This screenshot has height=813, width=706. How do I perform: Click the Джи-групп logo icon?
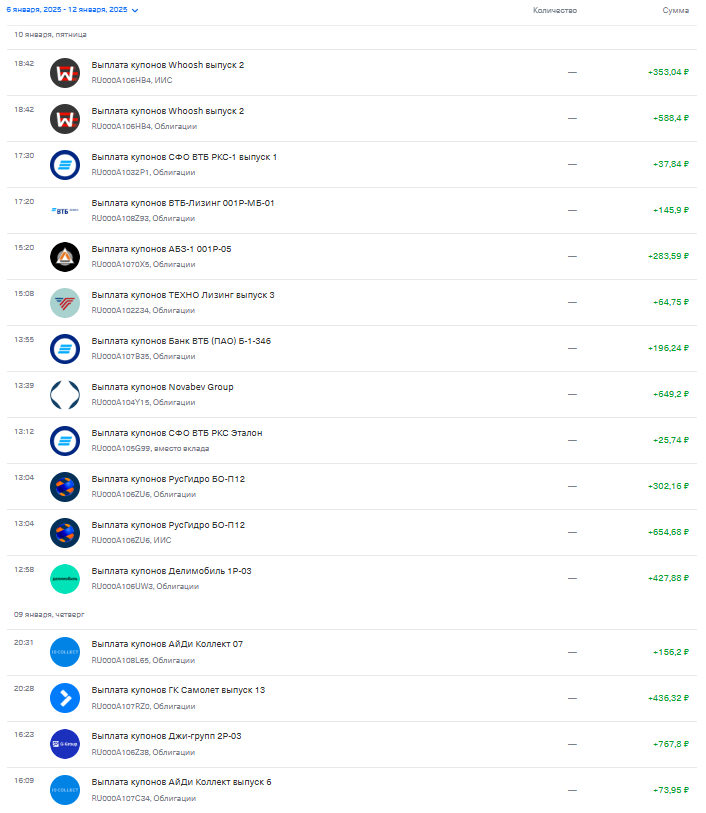tap(65, 744)
